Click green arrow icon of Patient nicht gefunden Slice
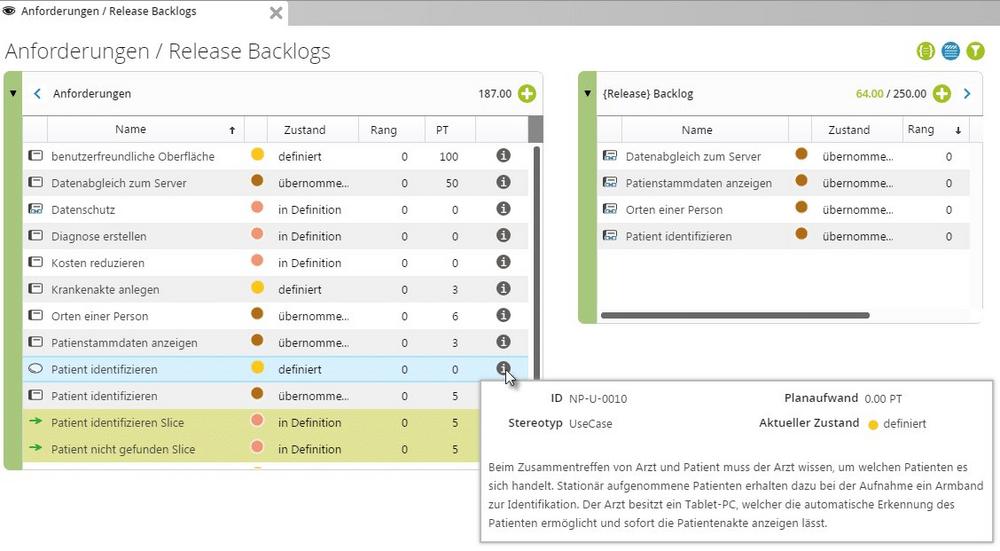This screenshot has width=1000, height=551. tap(36, 448)
